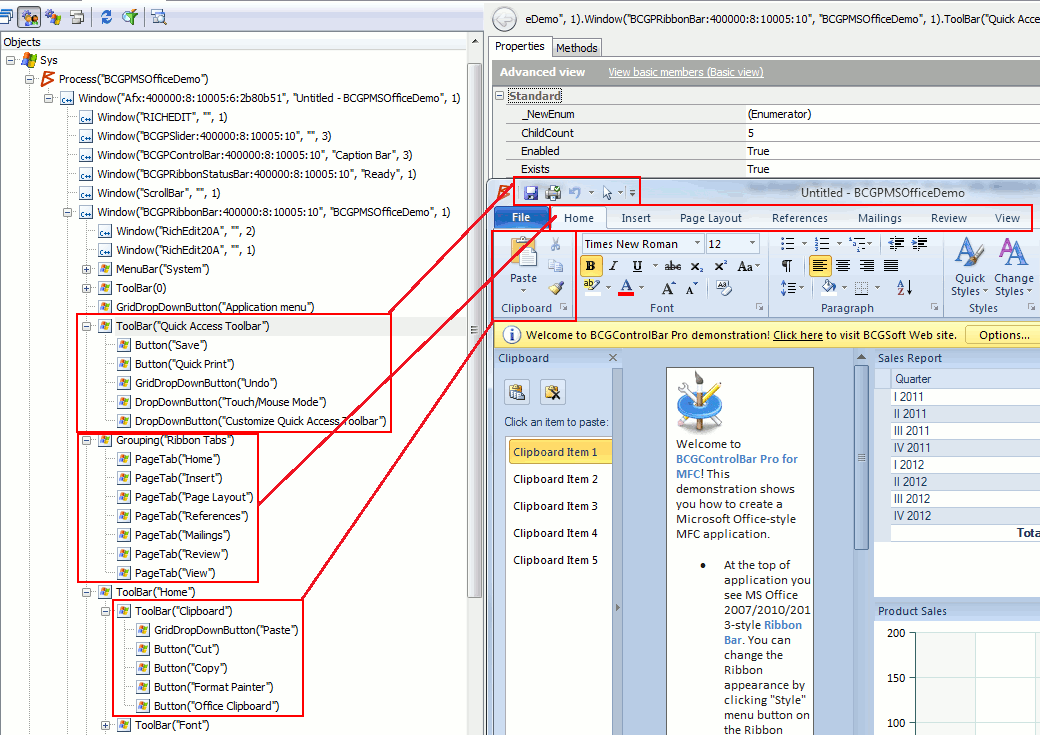Image resolution: width=1040 pixels, height=735 pixels.
Task: Open the Insert ribbon tab
Action: click(635, 218)
